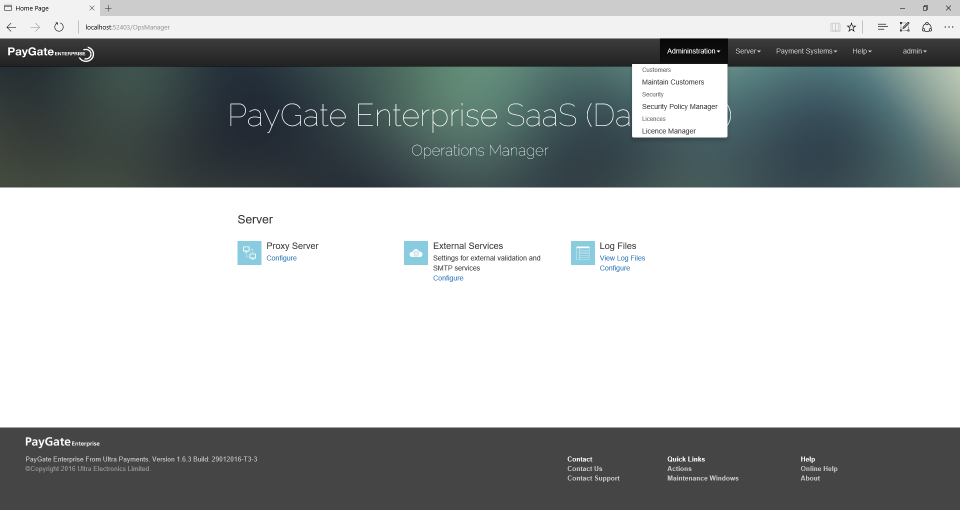Screen dimensions: 960x520
Task: Open reading view in browser
Action: tap(834, 27)
